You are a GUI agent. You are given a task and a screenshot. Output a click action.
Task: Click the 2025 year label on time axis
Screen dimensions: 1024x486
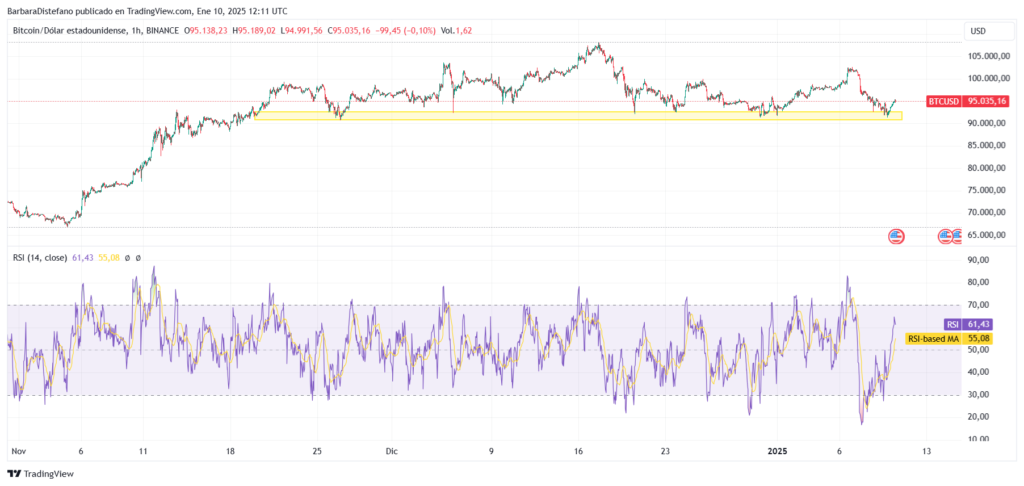(777, 451)
